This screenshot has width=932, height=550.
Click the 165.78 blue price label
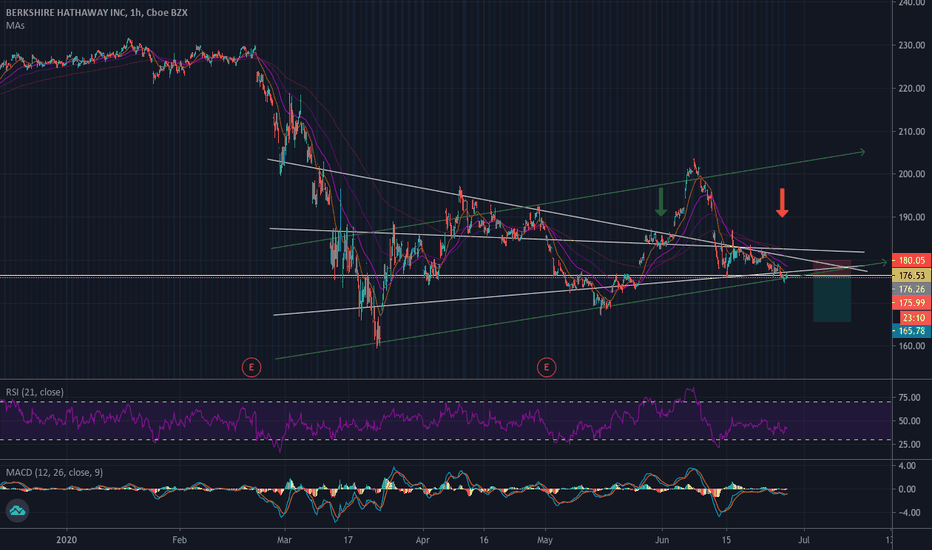click(911, 331)
